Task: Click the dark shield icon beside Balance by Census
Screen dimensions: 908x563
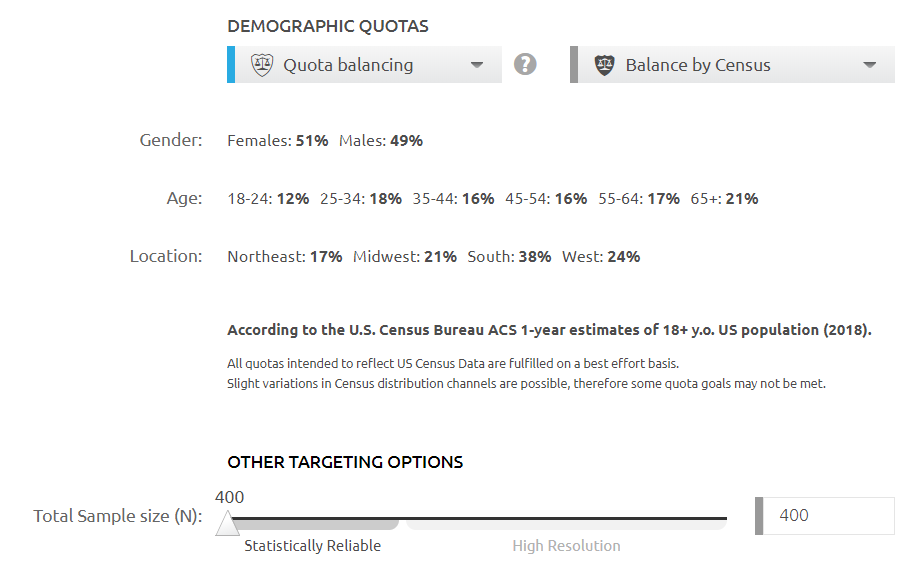Action: tap(604, 65)
